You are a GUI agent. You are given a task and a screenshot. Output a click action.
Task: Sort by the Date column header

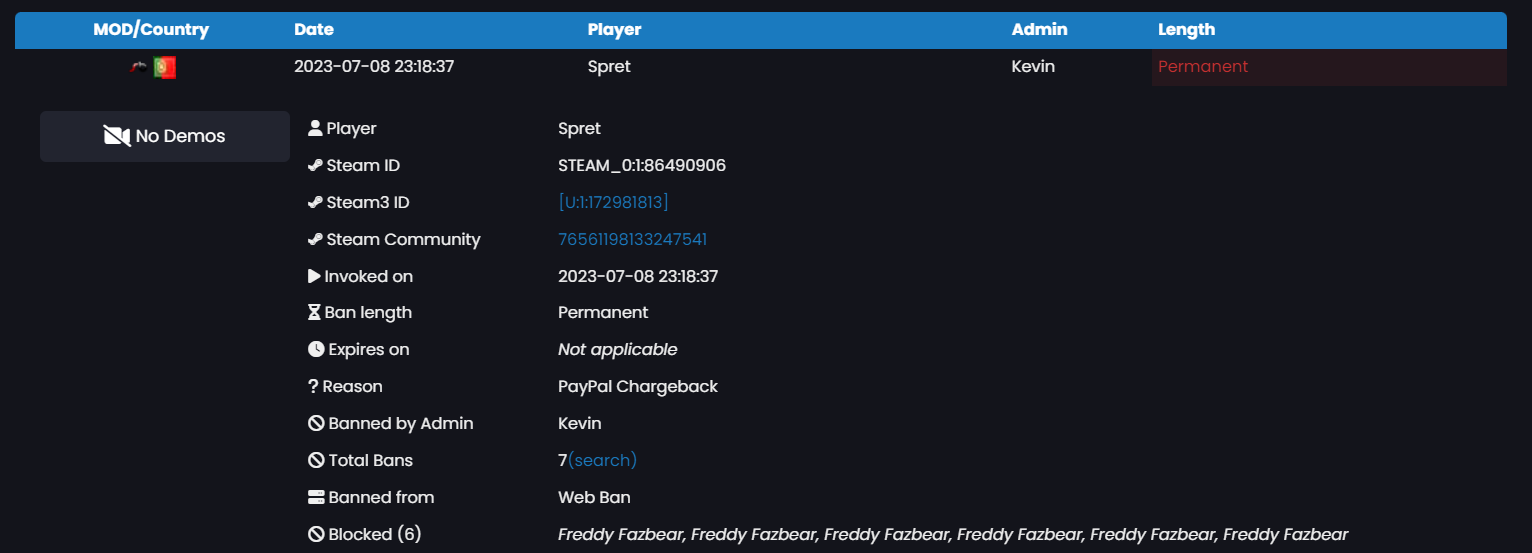click(x=314, y=30)
